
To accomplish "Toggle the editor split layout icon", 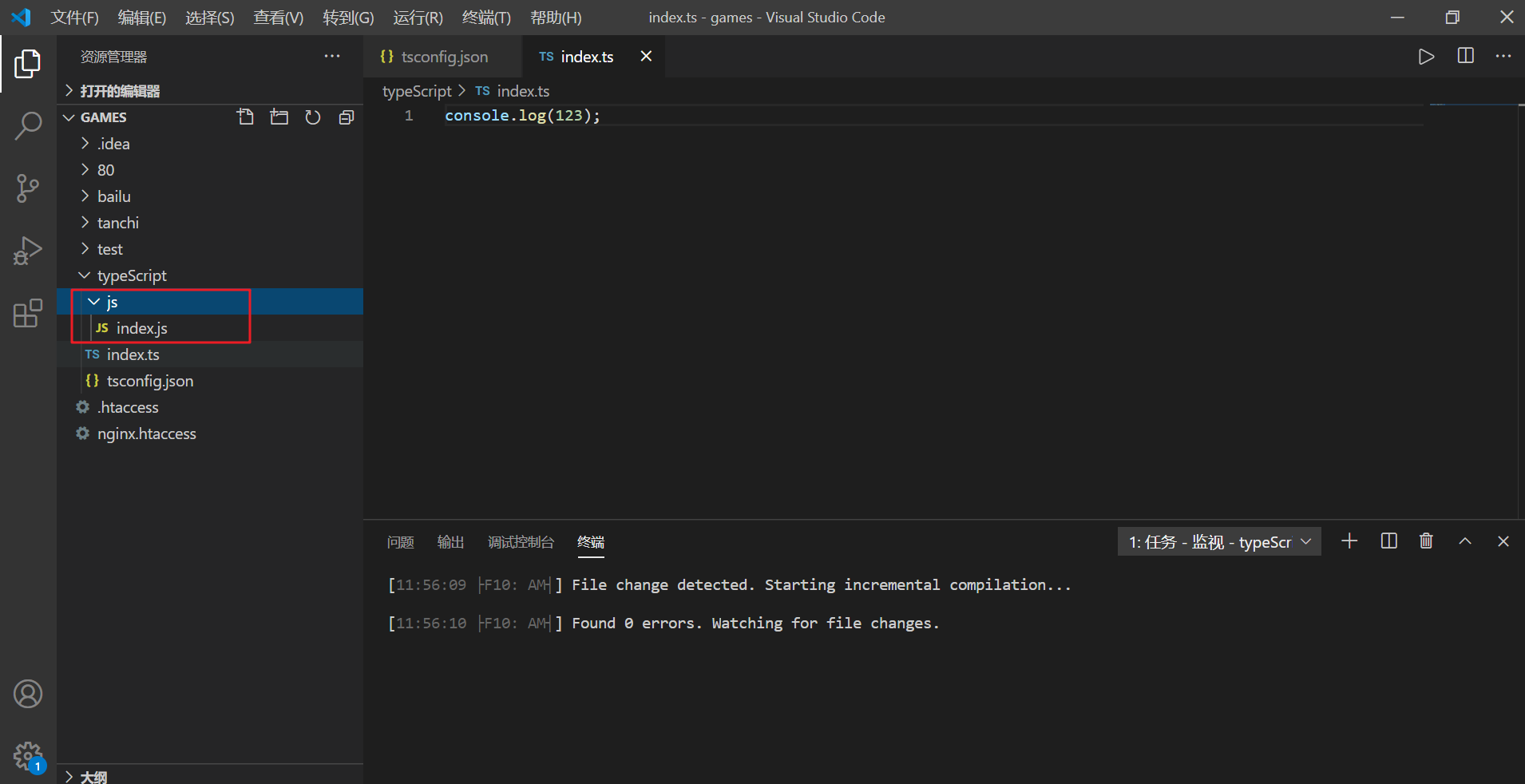I will pos(1466,56).
